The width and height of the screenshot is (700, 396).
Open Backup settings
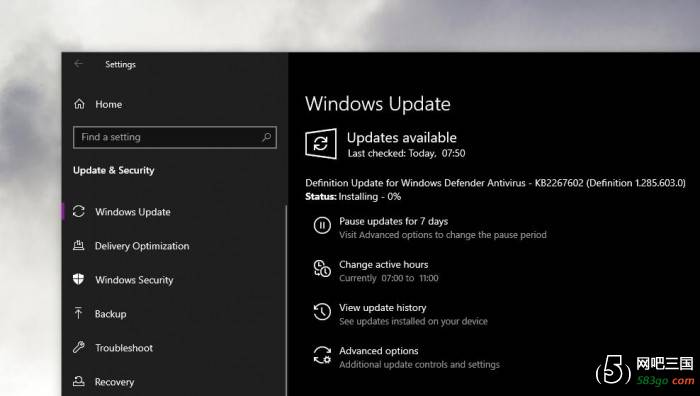[110, 314]
